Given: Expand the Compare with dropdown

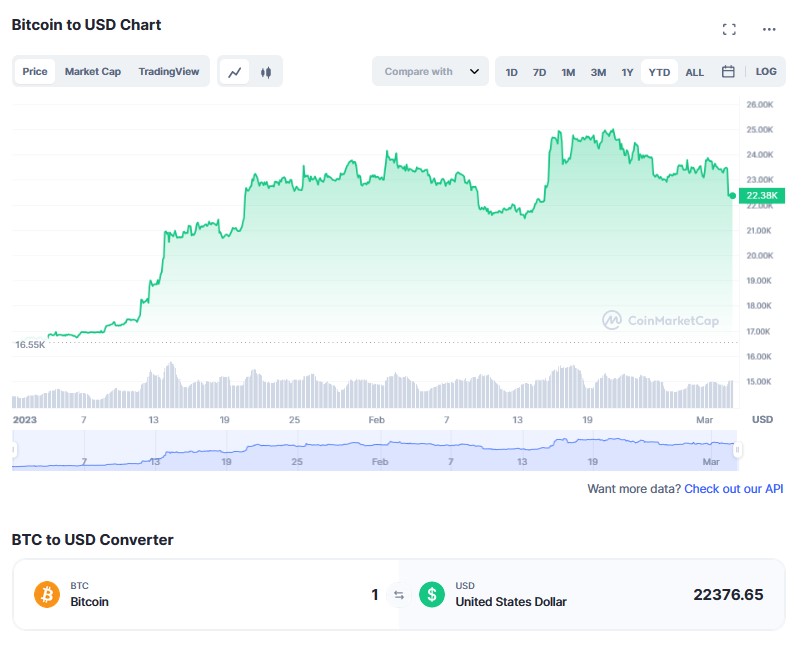Looking at the screenshot, I should (430, 72).
